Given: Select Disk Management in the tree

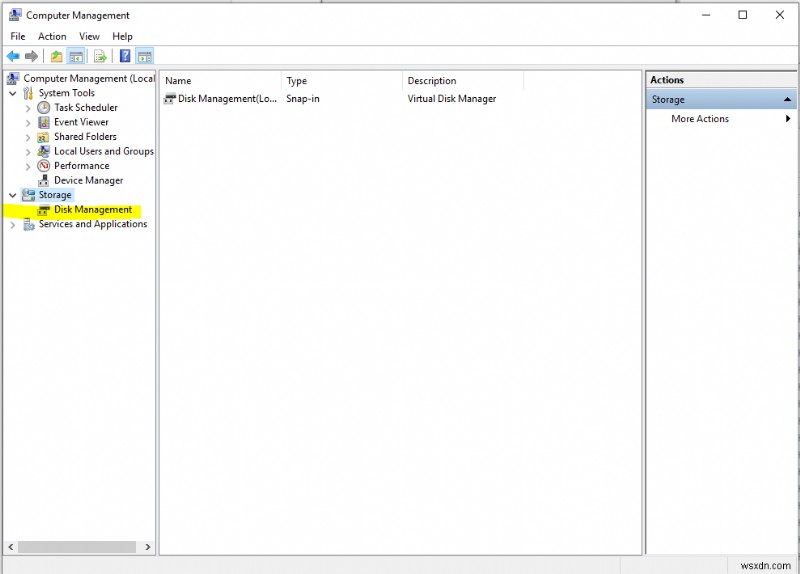Looking at the screenshot, I should (x=93, y=210).
